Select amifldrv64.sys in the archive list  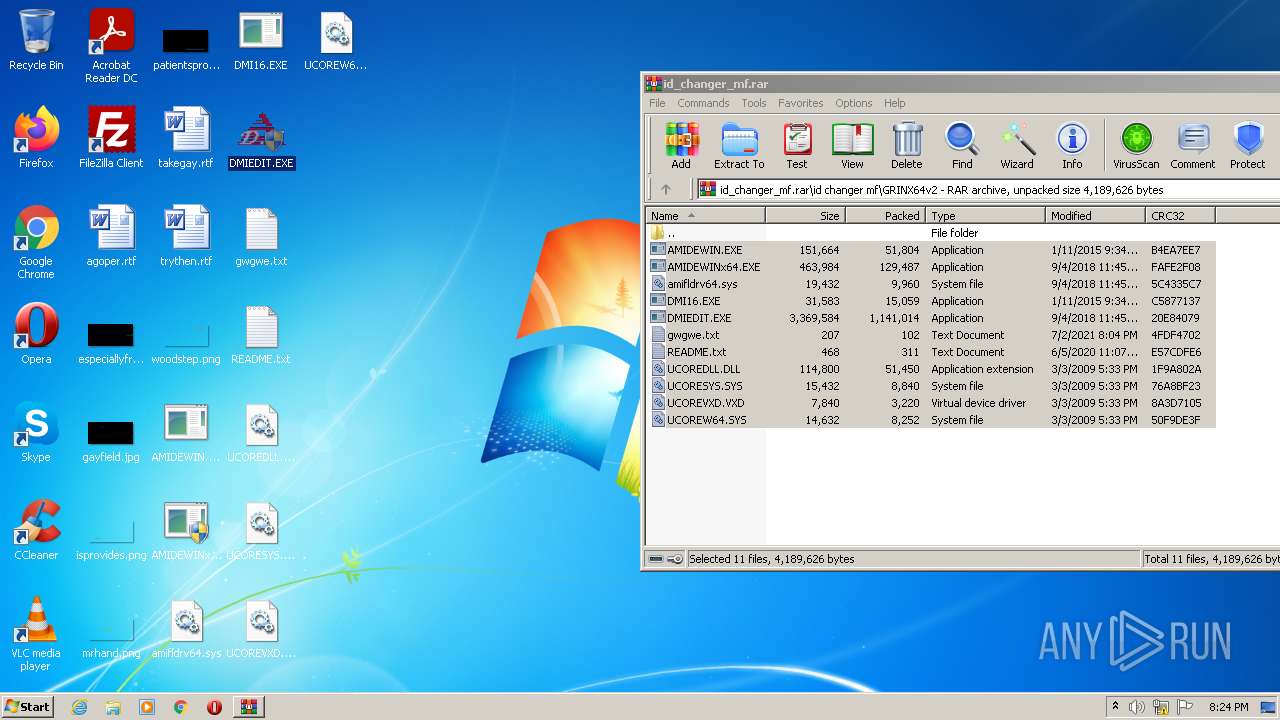pyautogui.click(x=930, y=284)
